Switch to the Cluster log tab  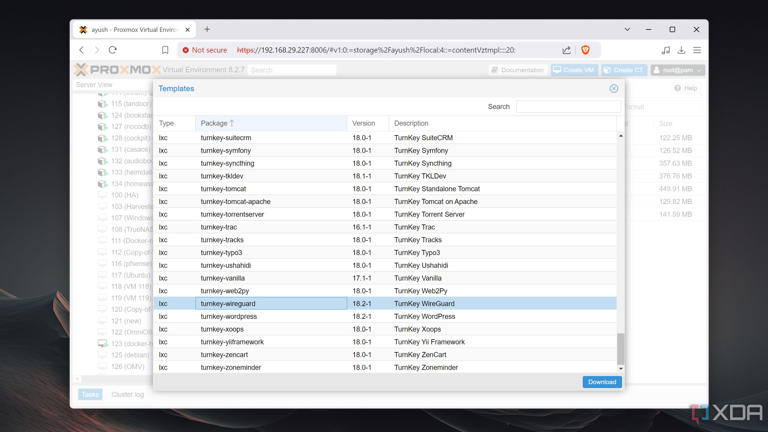pyautogui.click(x=127, y=394)
